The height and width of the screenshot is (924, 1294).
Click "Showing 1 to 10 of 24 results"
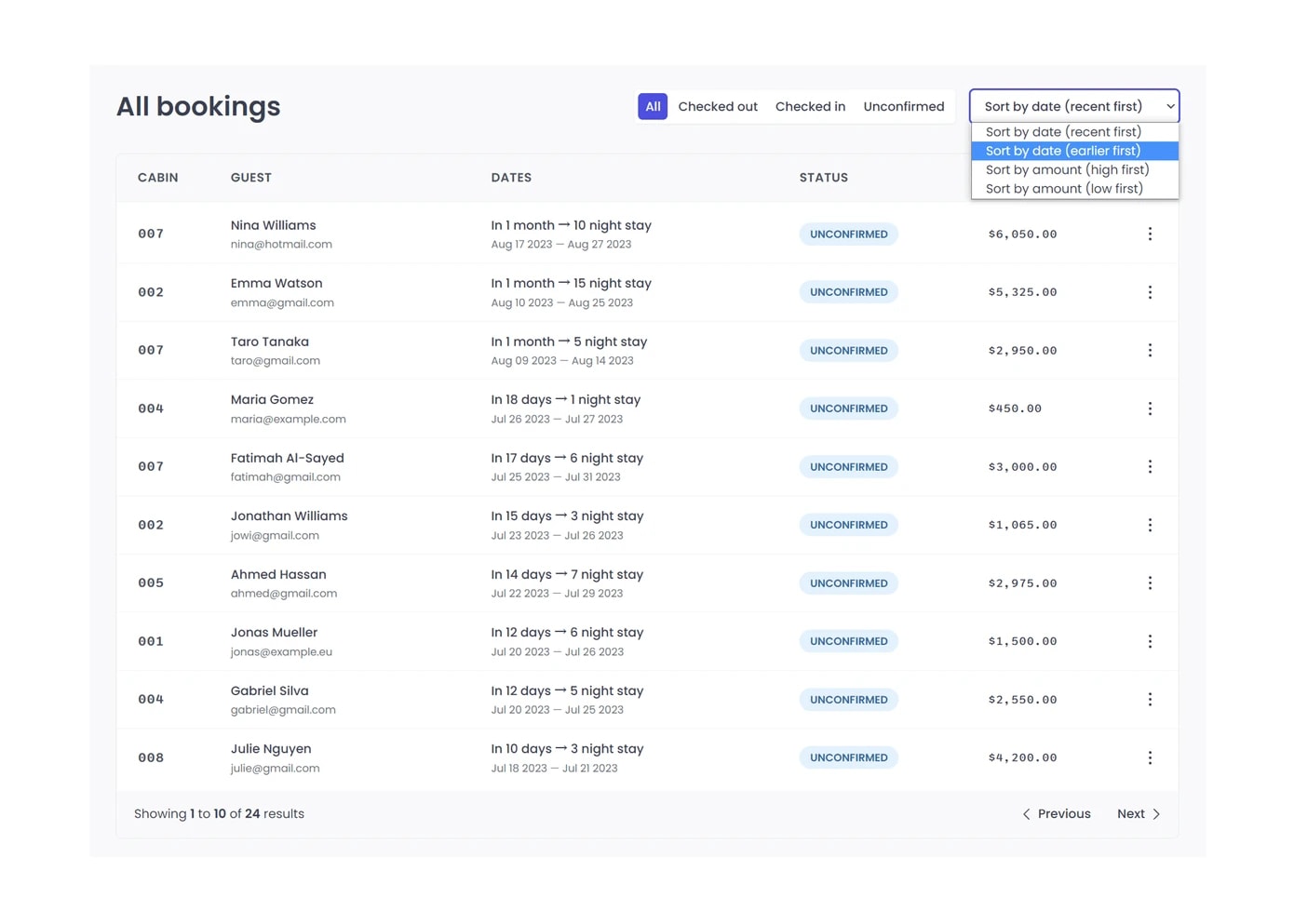pos(219,814)
